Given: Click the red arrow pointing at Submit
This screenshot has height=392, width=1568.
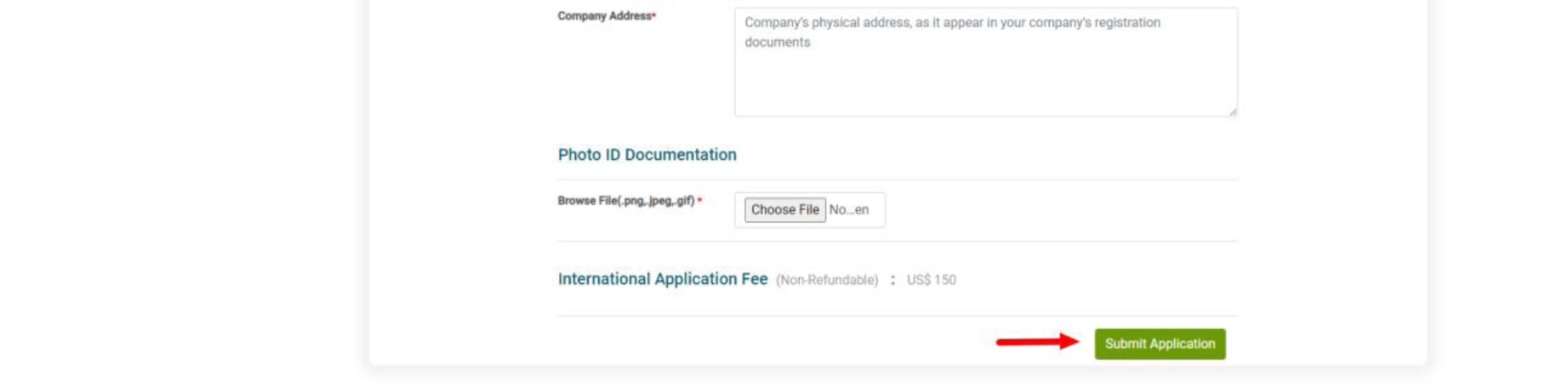Looking at the screenshot, I should click(1036, 342).
